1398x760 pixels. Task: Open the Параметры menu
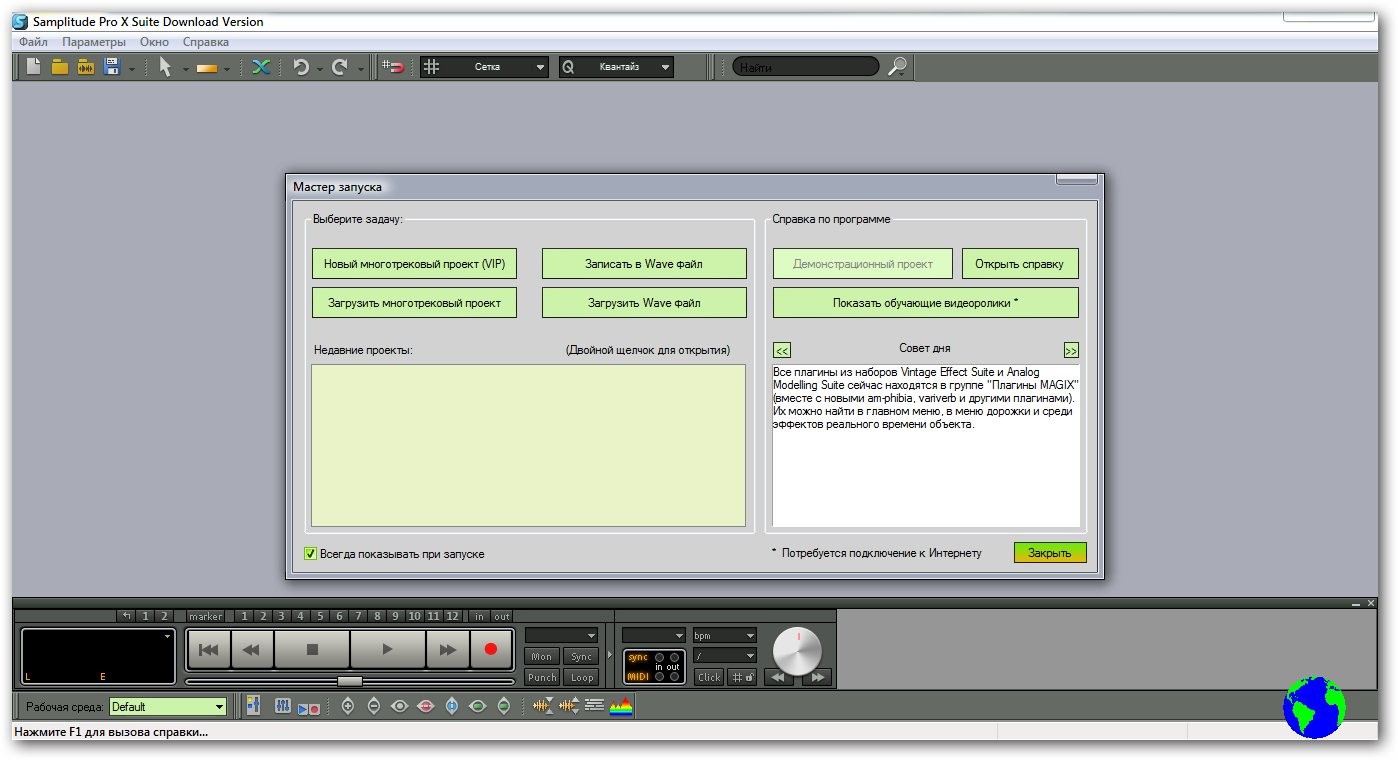(94, 42)
